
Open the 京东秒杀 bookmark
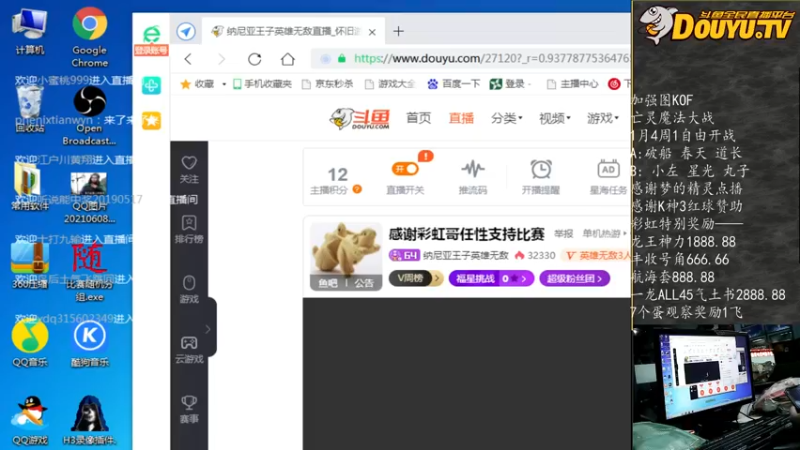coord(328,84)
